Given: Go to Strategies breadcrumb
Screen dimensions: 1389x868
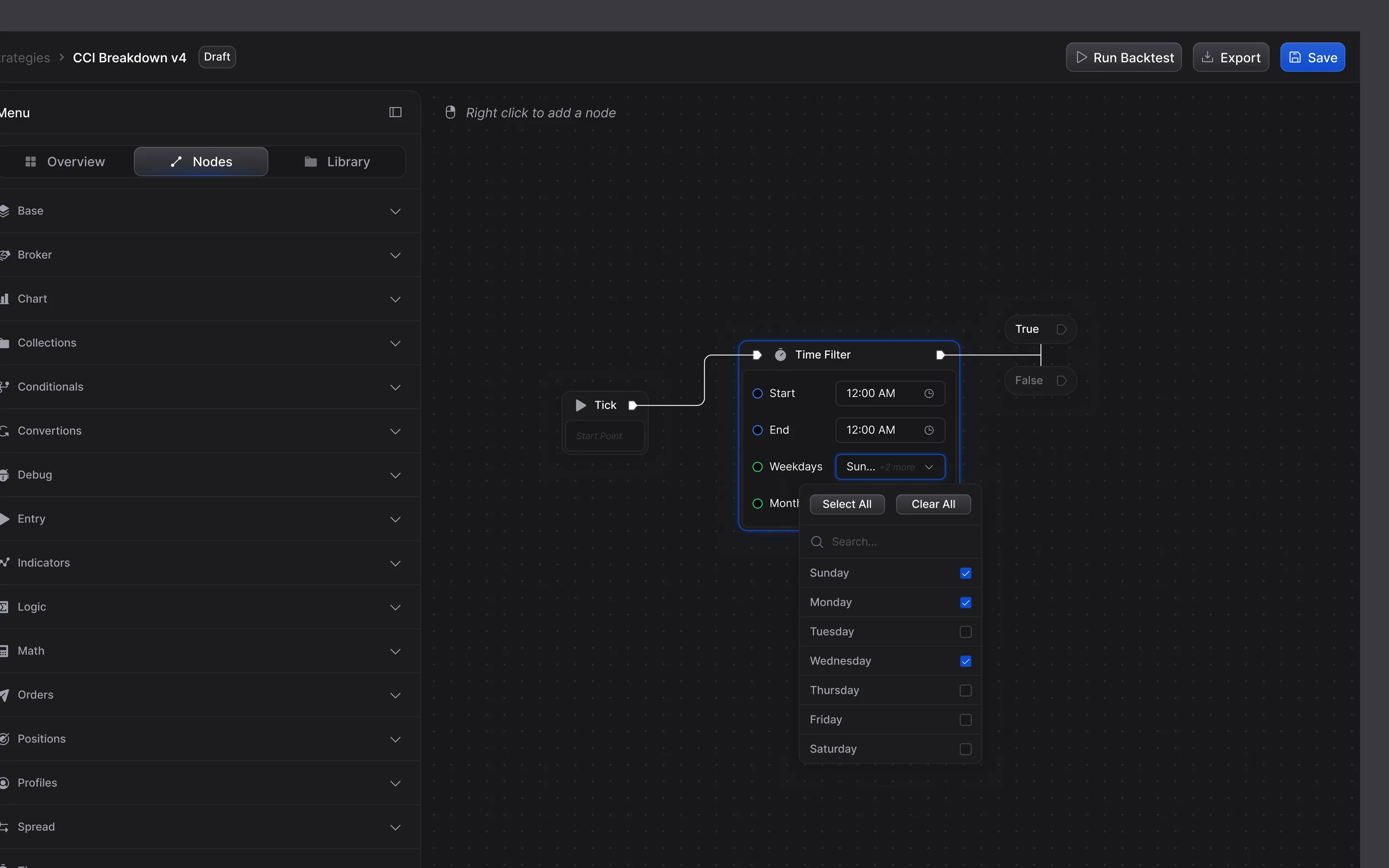Looking at the screenshot, I should pos(25,57).
